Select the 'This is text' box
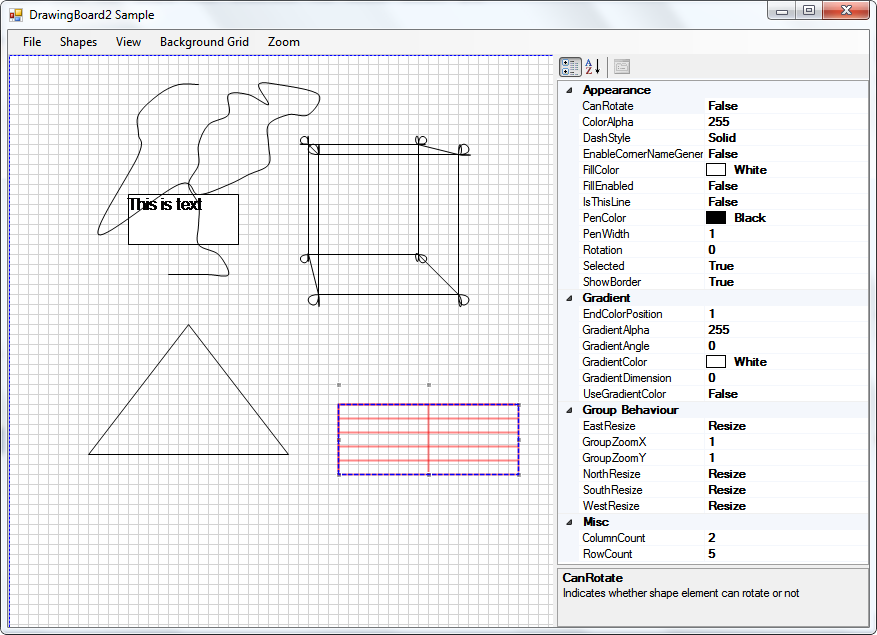Screen dimensions: 877x635 (x=183, y=219)
